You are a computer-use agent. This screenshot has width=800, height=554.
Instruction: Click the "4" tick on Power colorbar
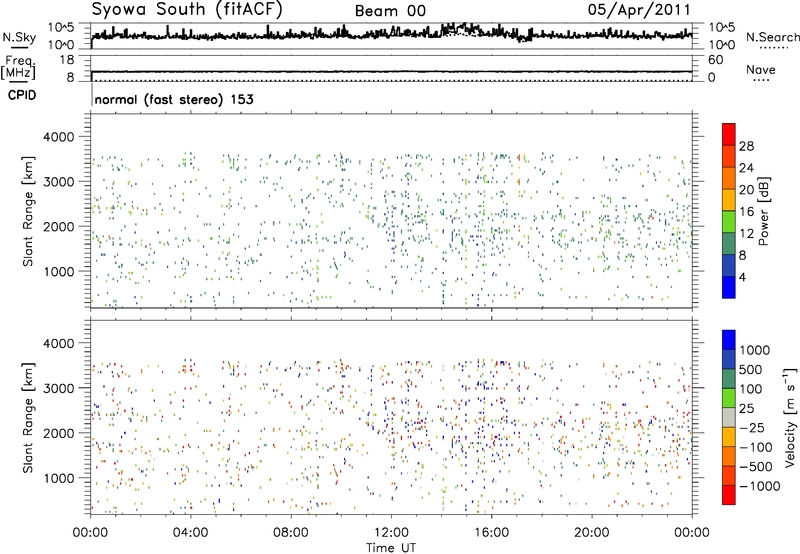pos(742,277)
